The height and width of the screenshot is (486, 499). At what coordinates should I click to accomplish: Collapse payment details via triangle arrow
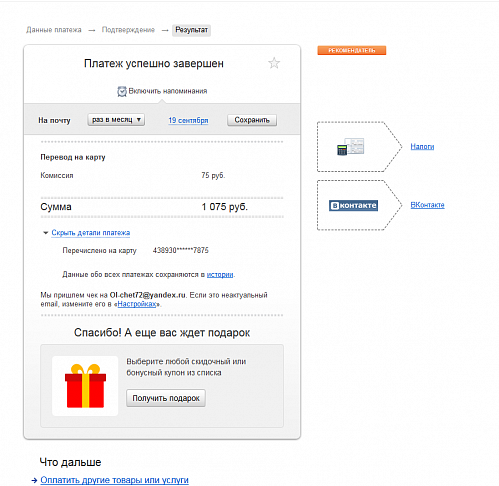(46, 233)
